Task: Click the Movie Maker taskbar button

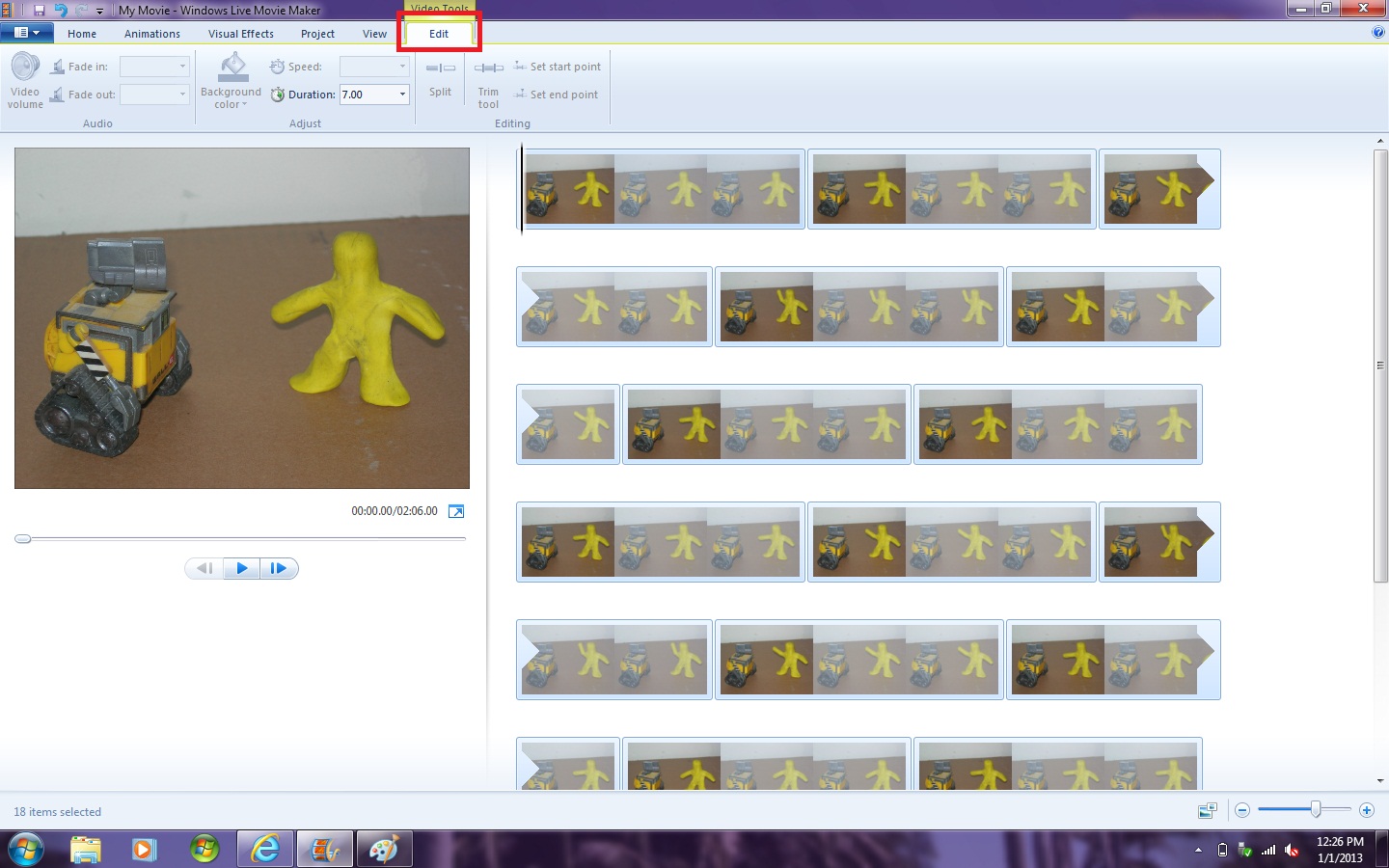Action: [x=325, y=850]
